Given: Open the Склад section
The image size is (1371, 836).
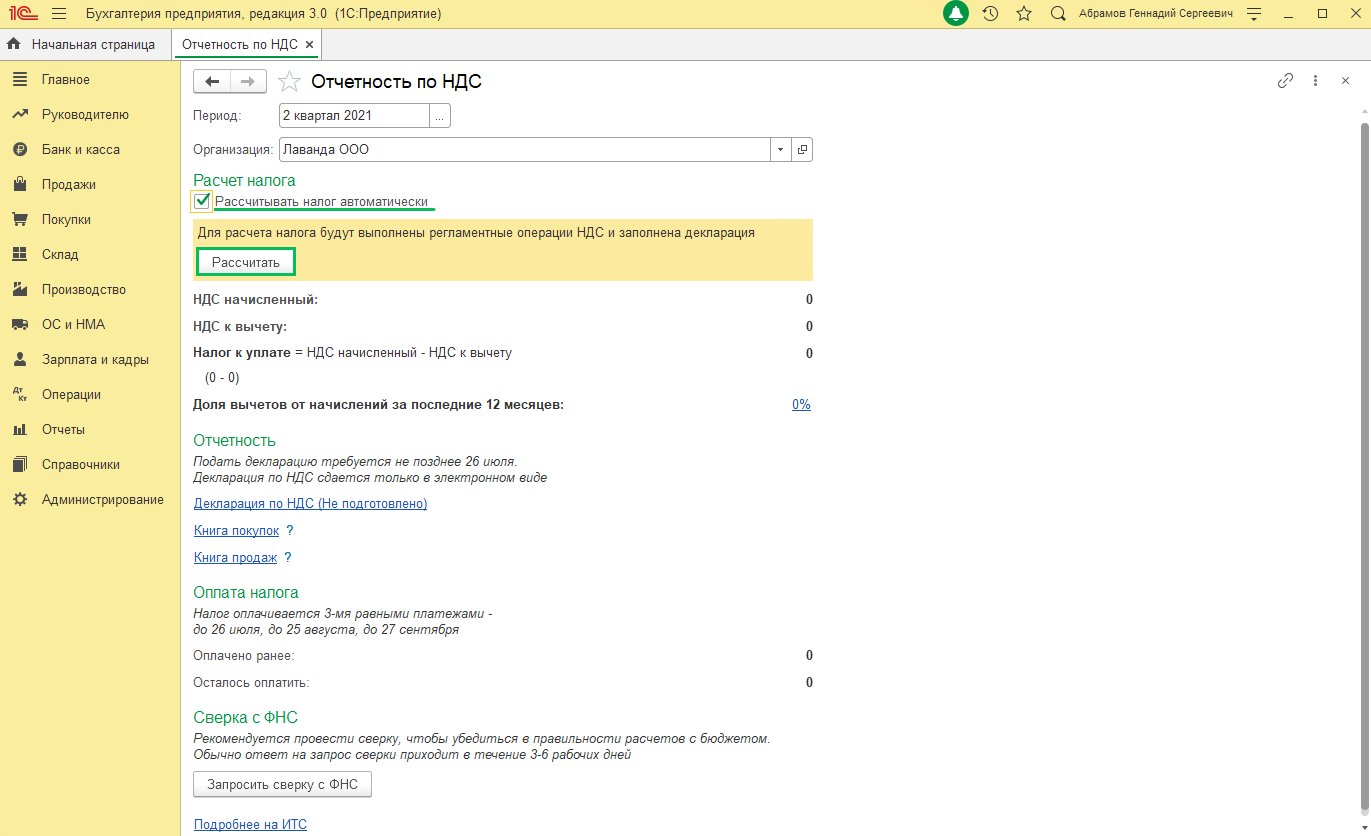Looking at the screenshot, I should [60, 255].
